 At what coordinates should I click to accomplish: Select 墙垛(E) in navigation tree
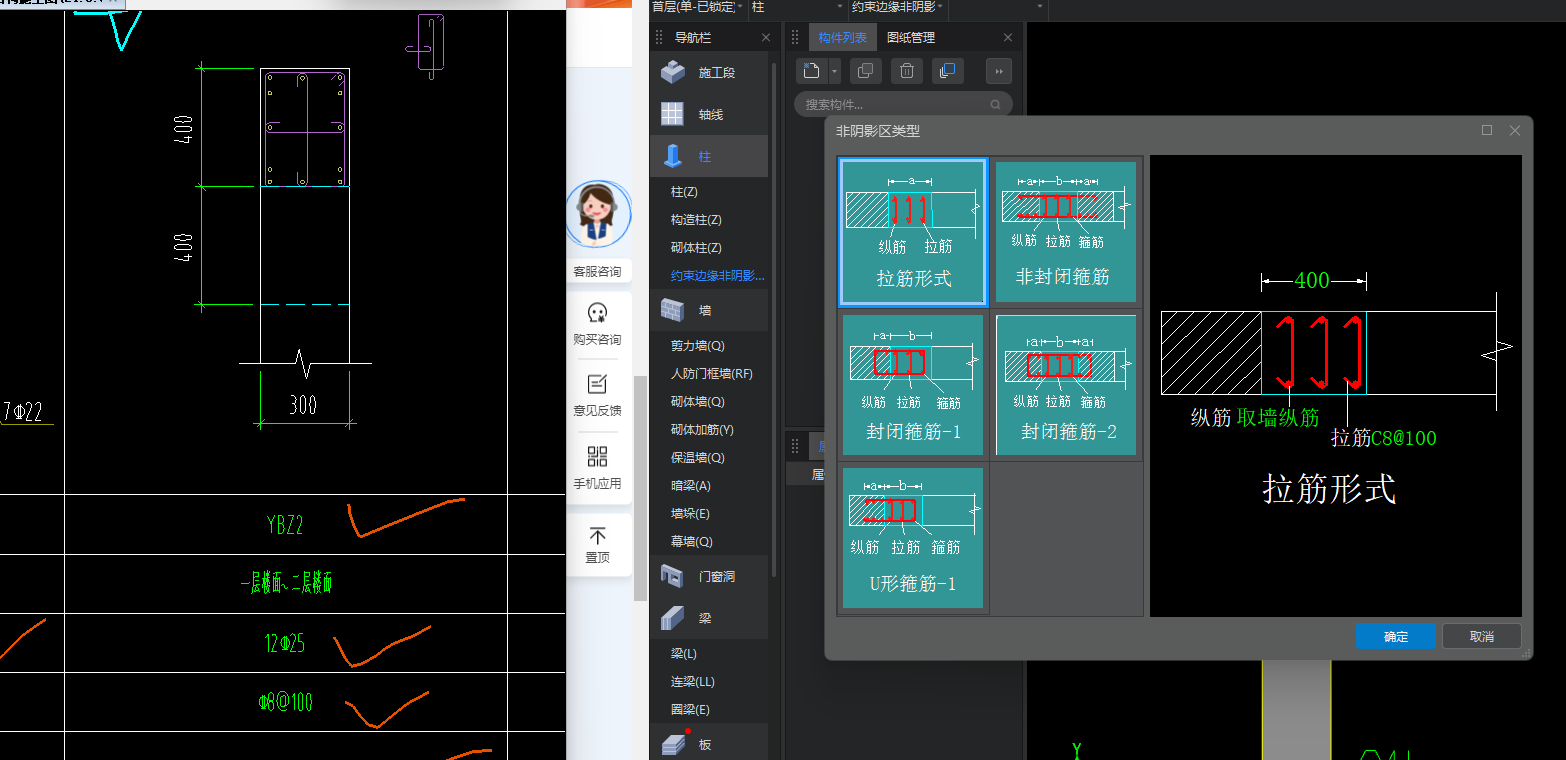(x=690, y=513)
